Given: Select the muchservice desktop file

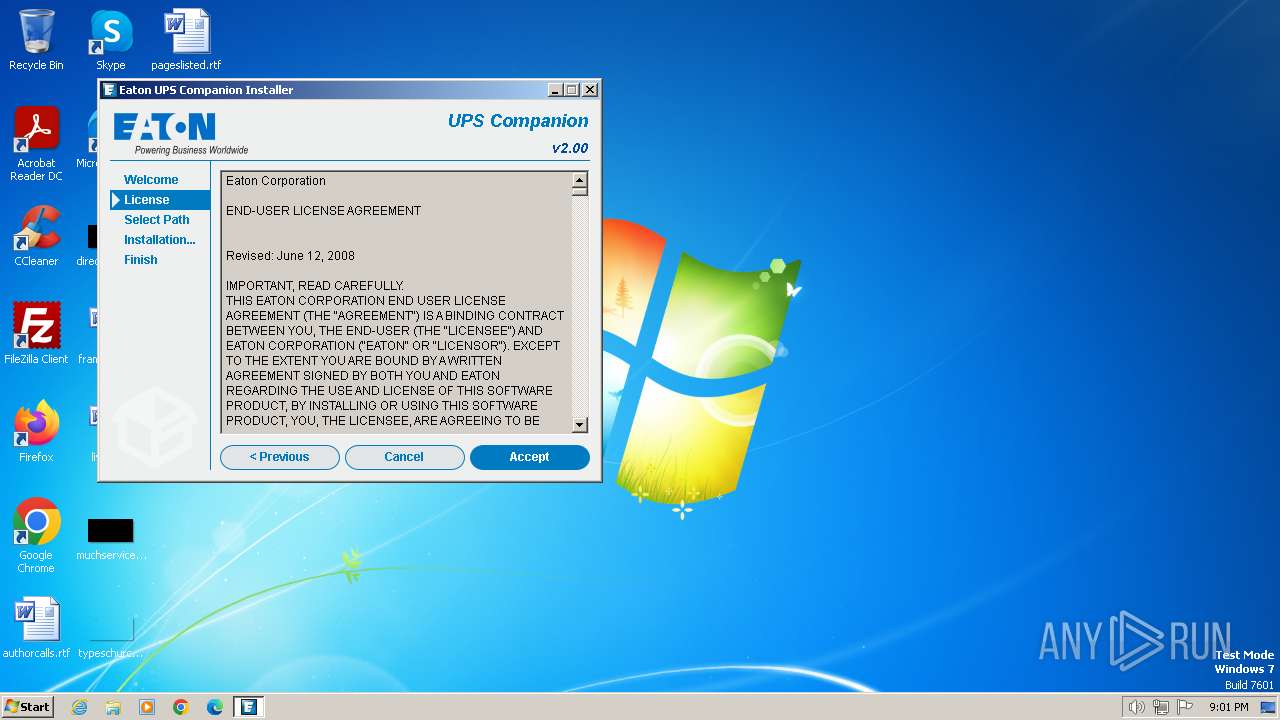Looking at the screenshot, I should coord(111,538).
